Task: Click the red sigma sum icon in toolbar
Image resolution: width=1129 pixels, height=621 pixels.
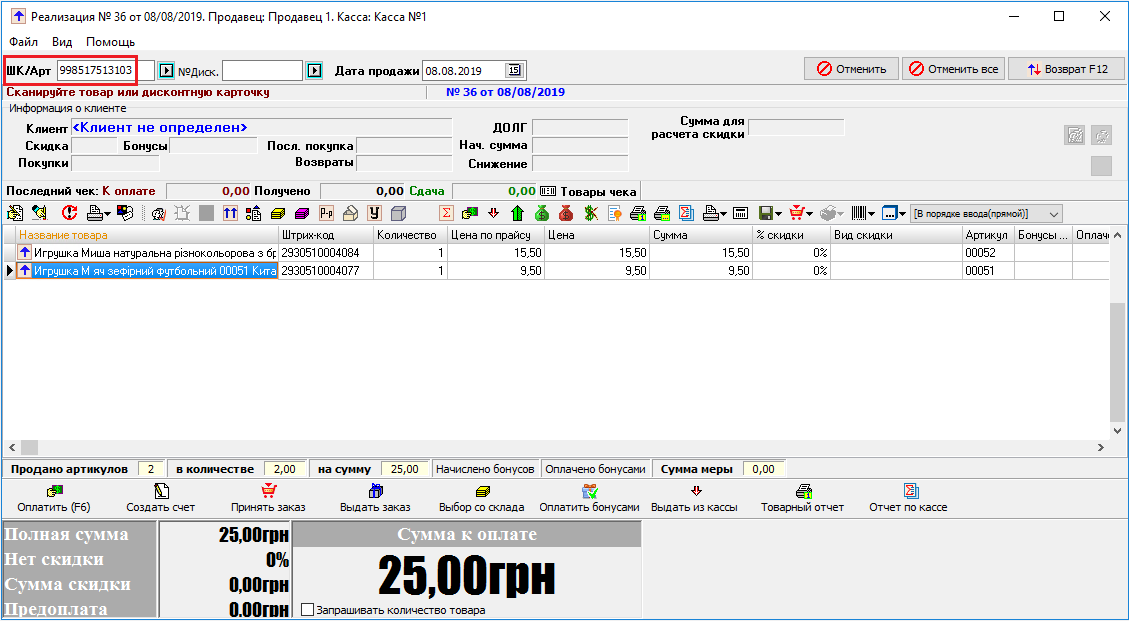Action: [x=446, y=213]
